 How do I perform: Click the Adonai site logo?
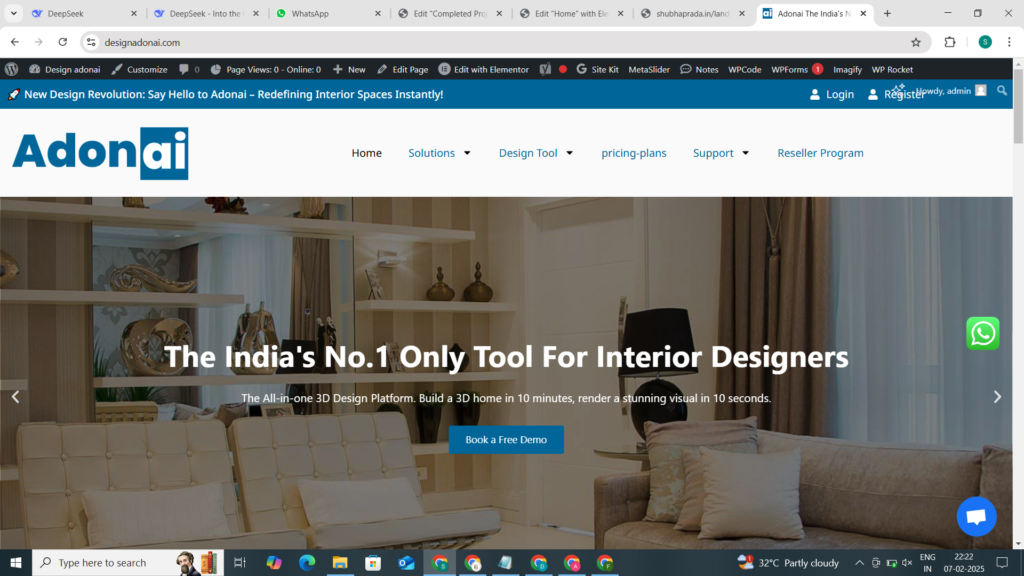[100, 153]
